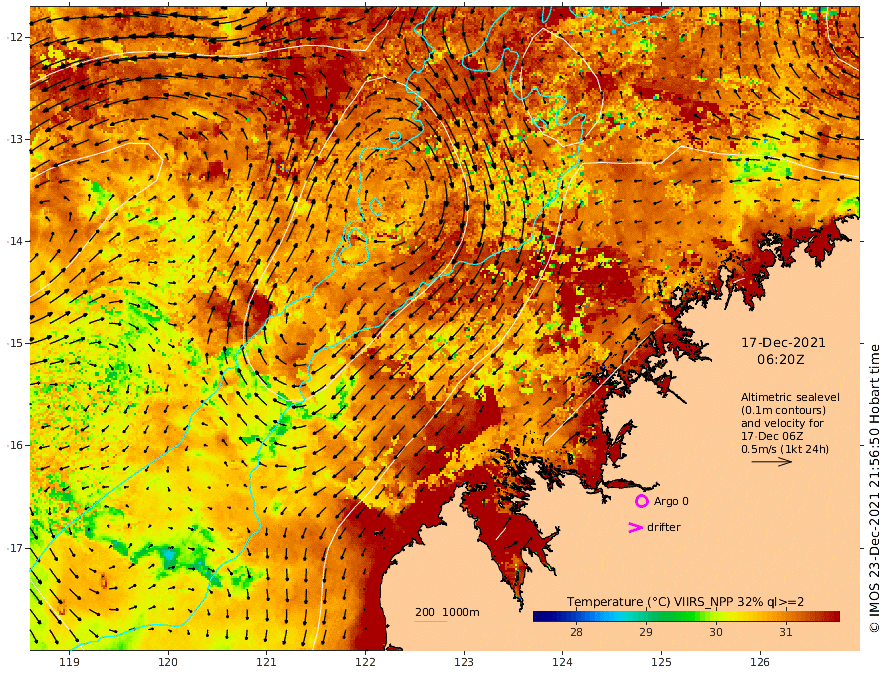Click the (0.1m contours) text line

tap(783, 410)
